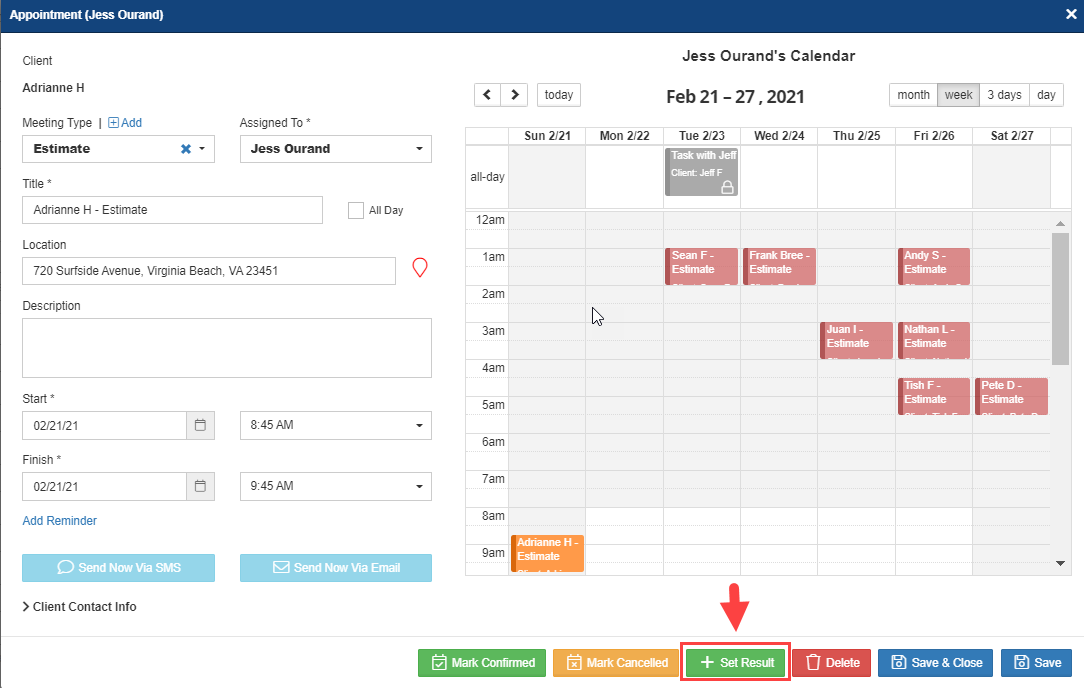Viewport: 1084px width, 688px height.
Task: Click into the Title input field
Action: 172,210
